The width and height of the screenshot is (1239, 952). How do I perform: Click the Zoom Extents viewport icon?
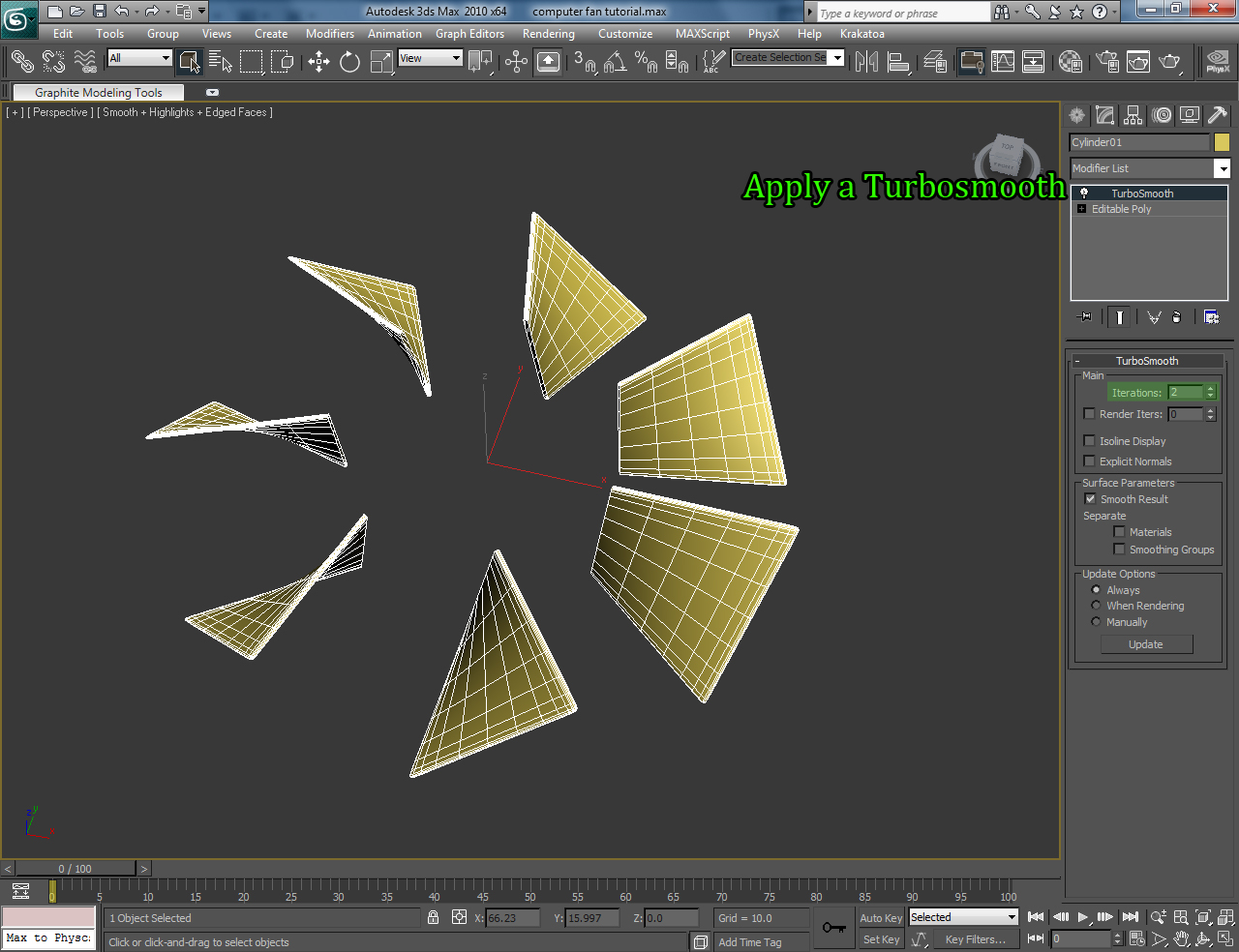click(1203, 917)
